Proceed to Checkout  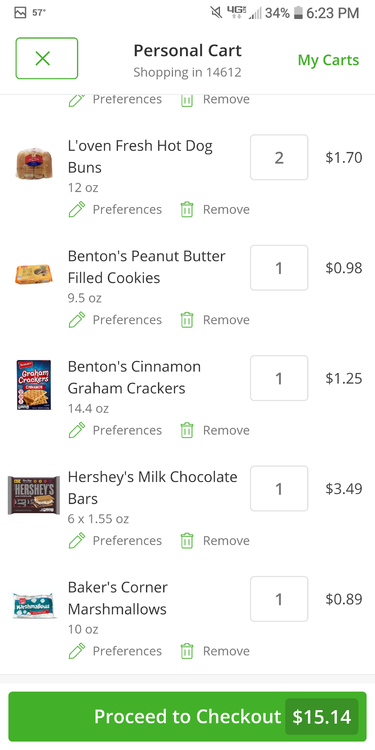tap(188, 717)
